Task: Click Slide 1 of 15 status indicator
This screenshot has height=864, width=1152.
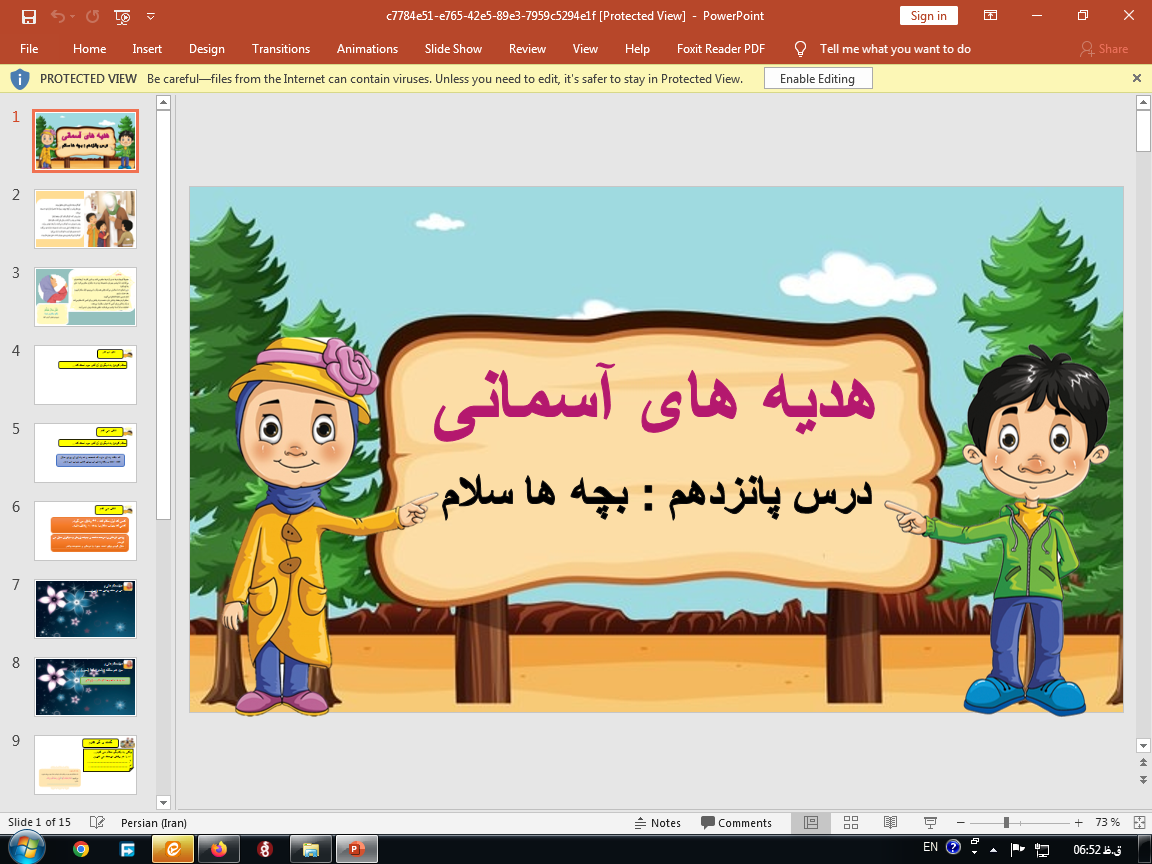Action: click(40, 822)
